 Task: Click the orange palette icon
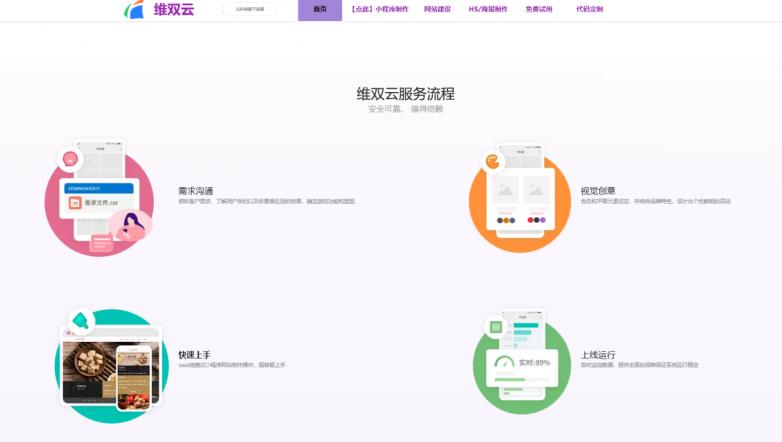pos(492,162)
